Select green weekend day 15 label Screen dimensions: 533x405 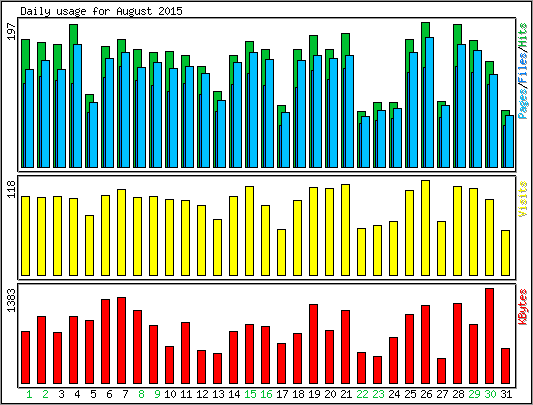pos(250,394)
